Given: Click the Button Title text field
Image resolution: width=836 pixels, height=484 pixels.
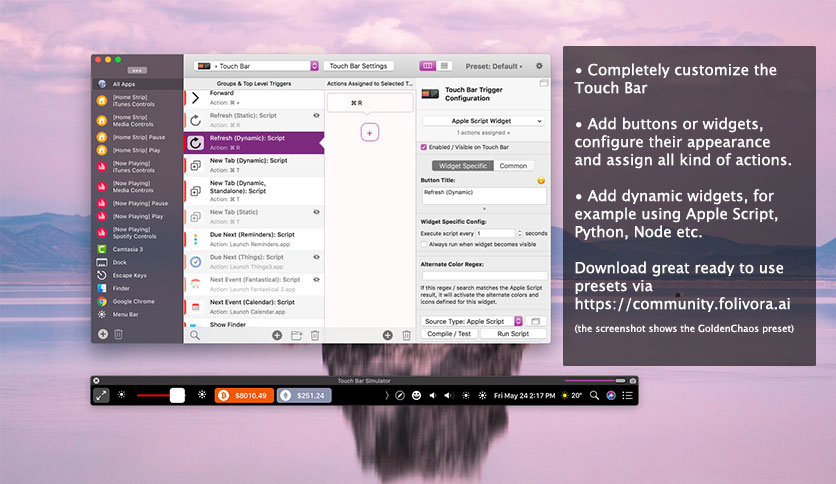Looking at the screenshot, I should (x=484, y=196).
